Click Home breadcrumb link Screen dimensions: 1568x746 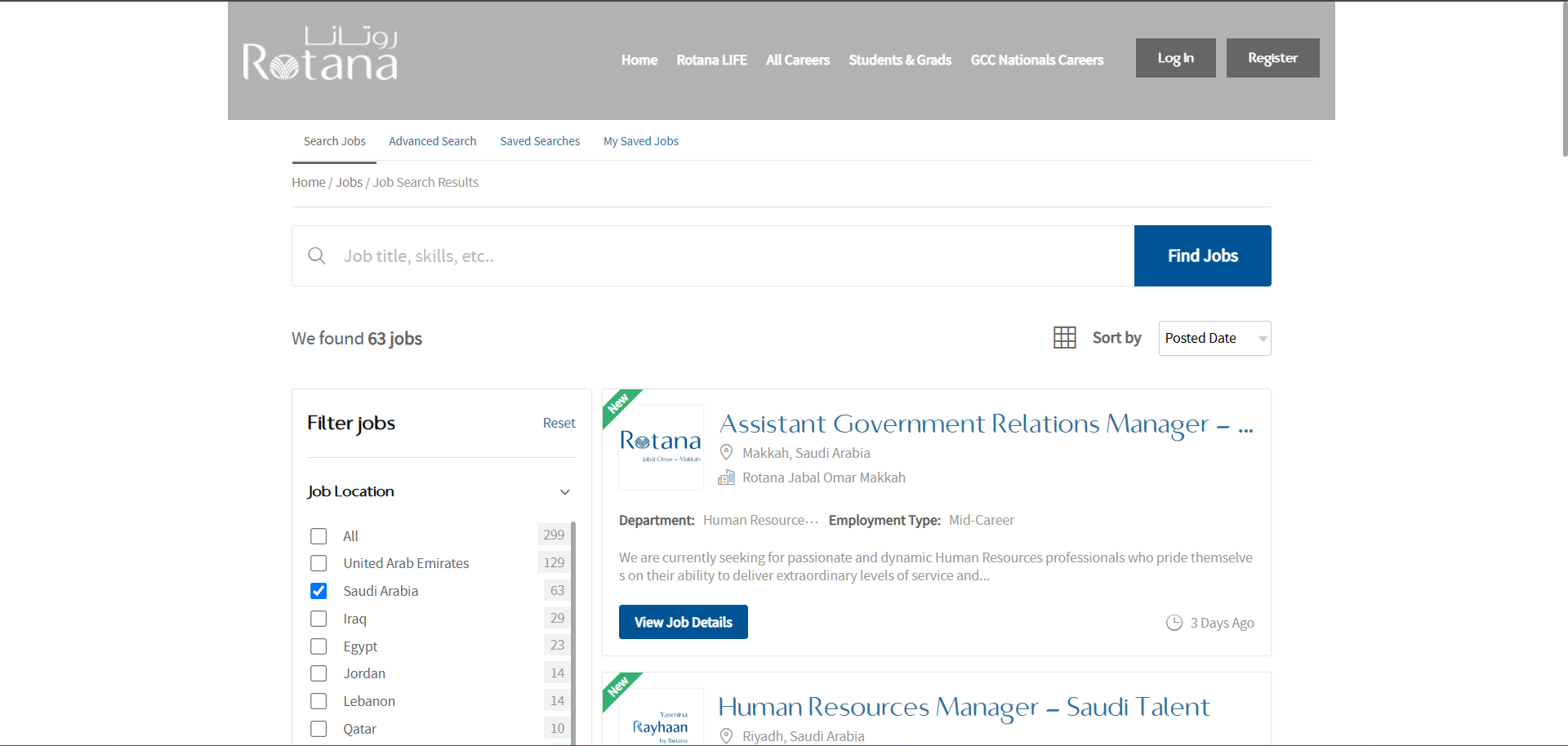[x=308, y=182]
